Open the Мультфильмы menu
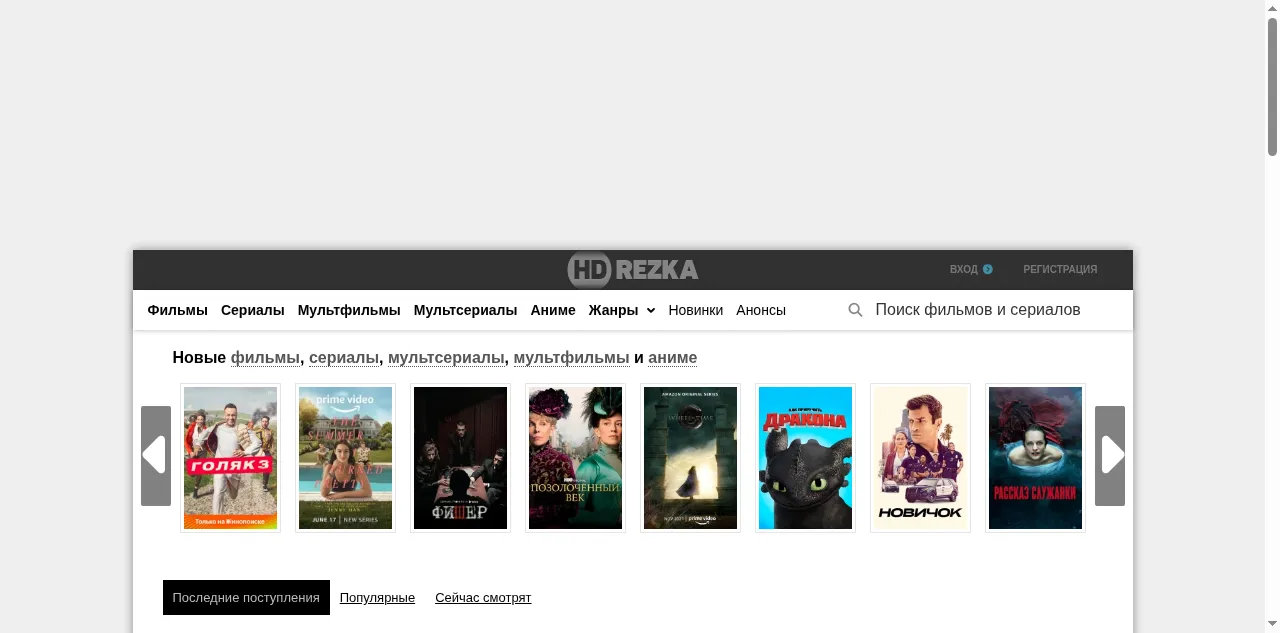Screen dimensions: 1280x633 point(349,310)
